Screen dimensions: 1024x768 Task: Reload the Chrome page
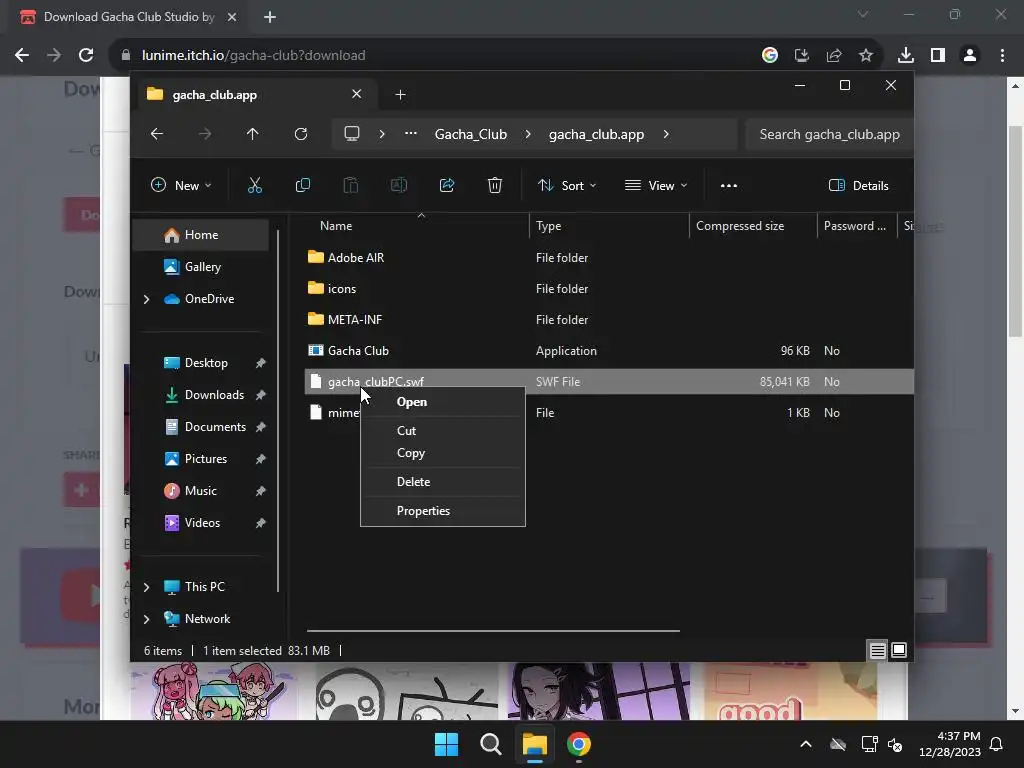86,56
